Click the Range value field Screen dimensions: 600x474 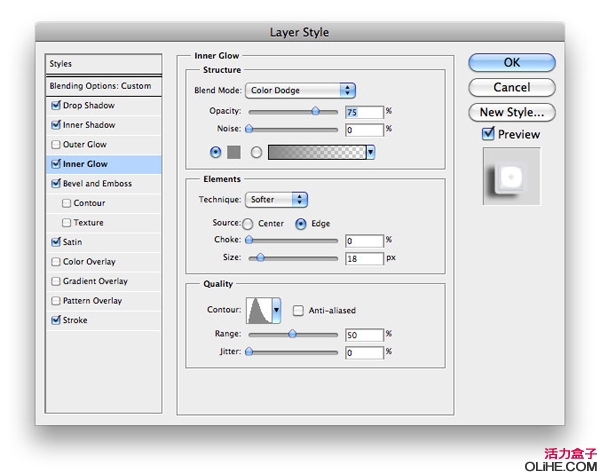pos(364,335)
